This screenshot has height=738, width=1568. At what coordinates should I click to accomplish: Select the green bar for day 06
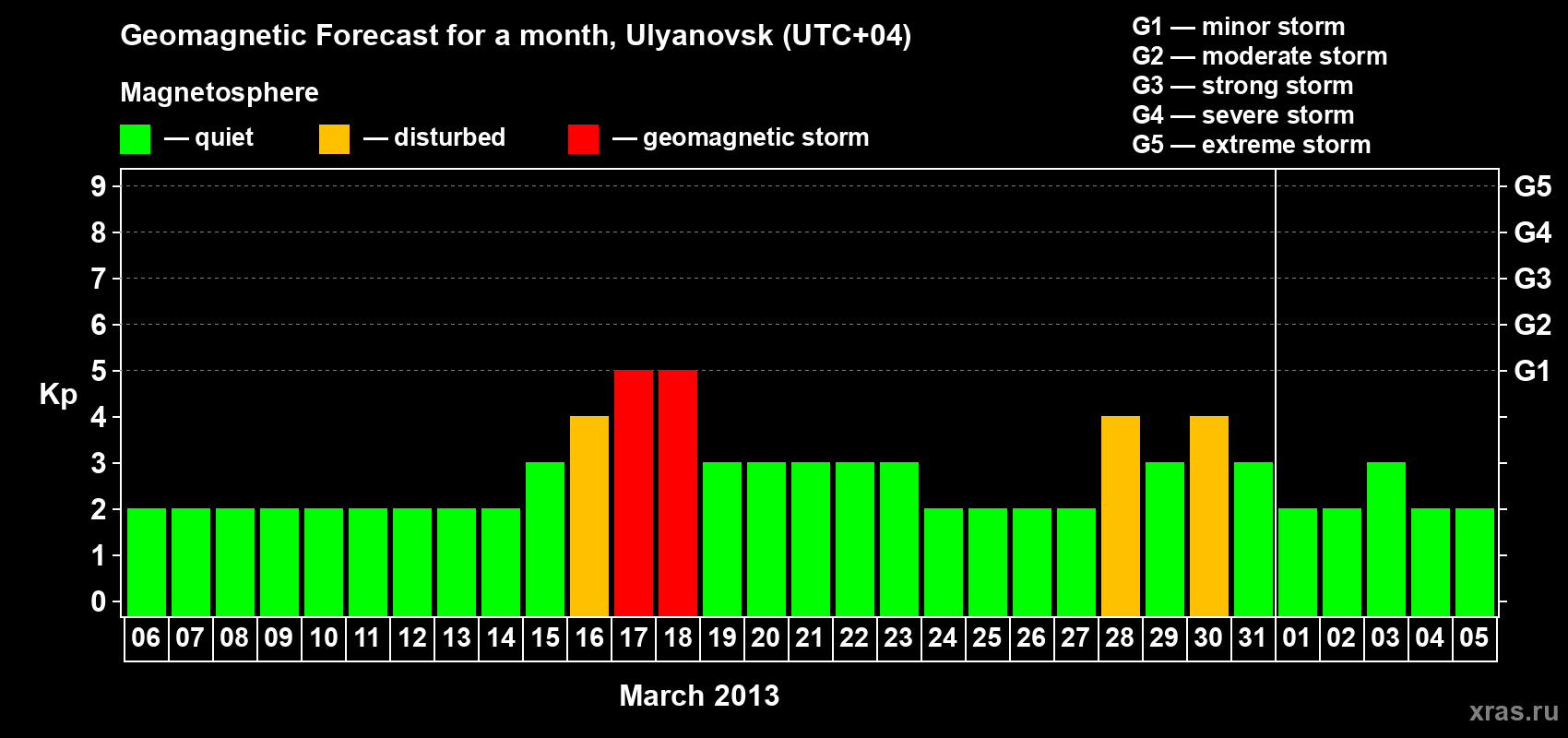147,563
